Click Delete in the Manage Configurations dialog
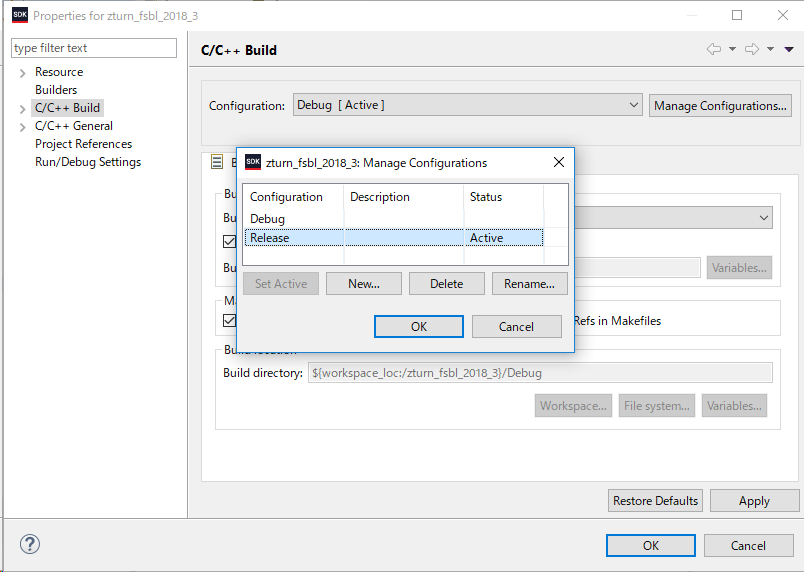 click(x=446, y=283)
